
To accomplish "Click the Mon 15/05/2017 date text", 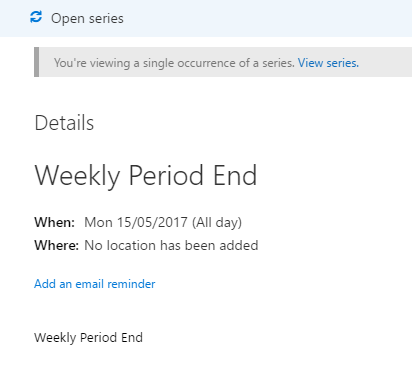I will [x=136, y=222].
